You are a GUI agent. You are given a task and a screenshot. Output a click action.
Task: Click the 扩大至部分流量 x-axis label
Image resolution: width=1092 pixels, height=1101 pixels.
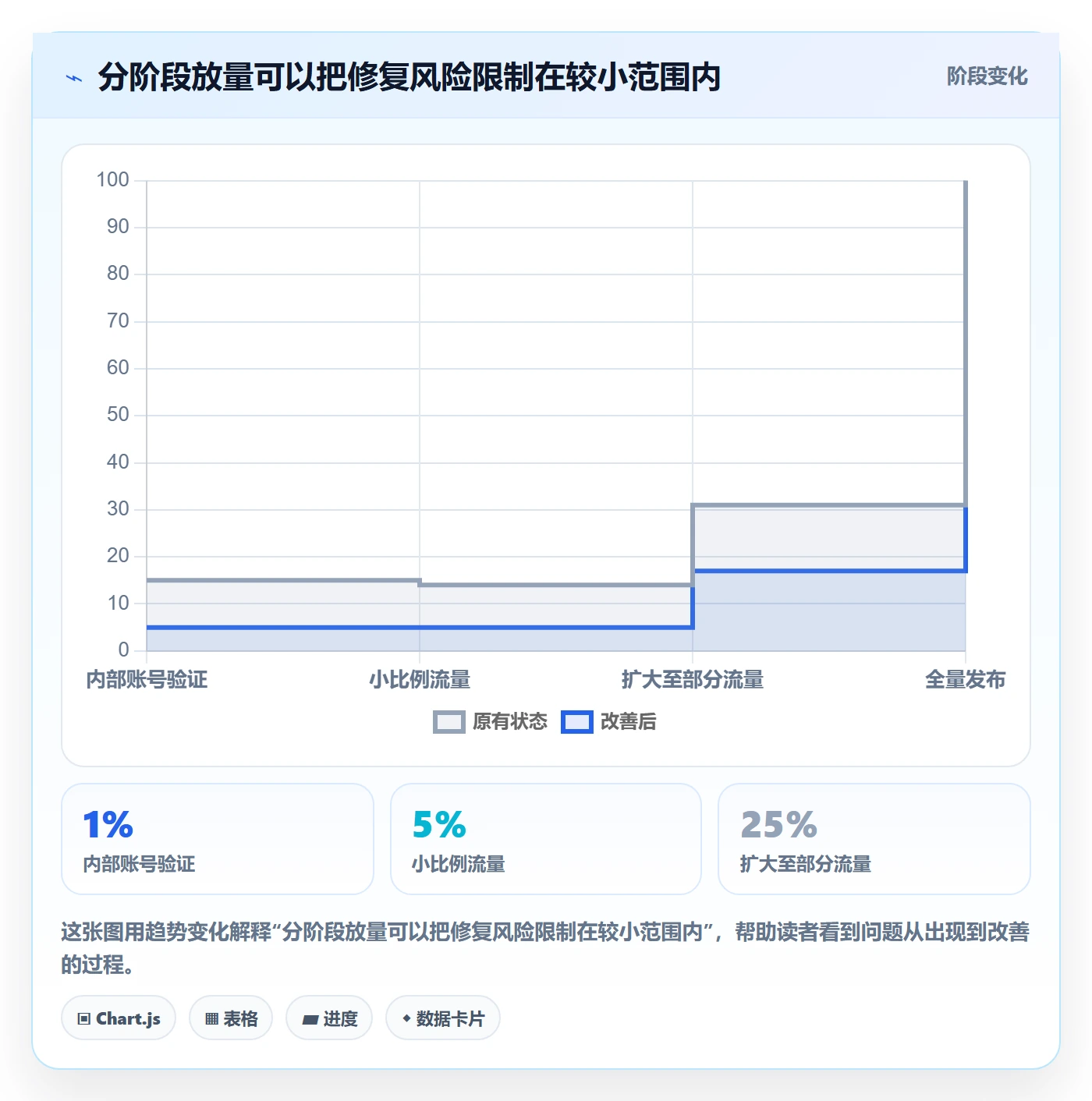[693, 680]
